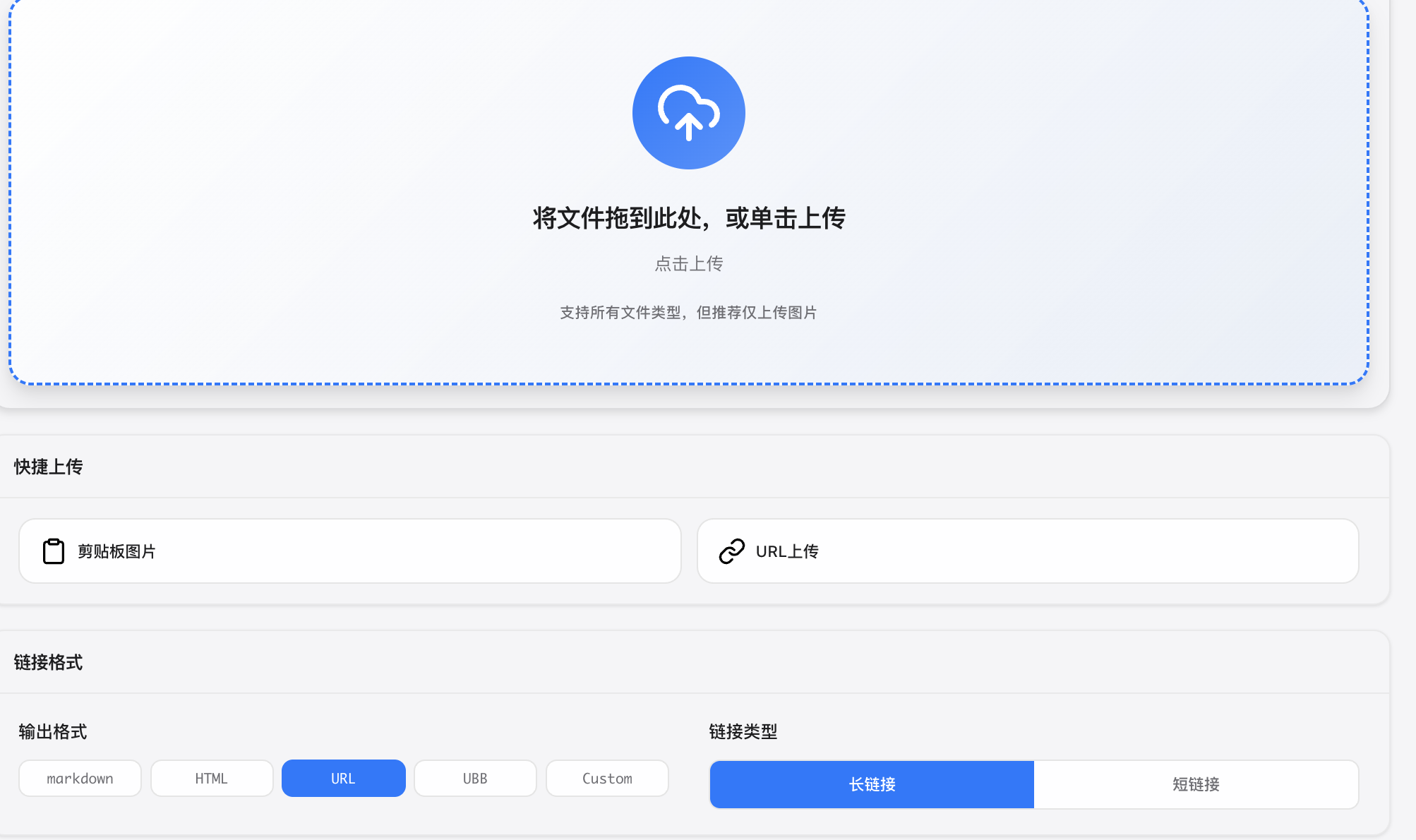This screenshot has height=840, width=1416.
Task: Click the clipboard icon
Action: (54, 551)
